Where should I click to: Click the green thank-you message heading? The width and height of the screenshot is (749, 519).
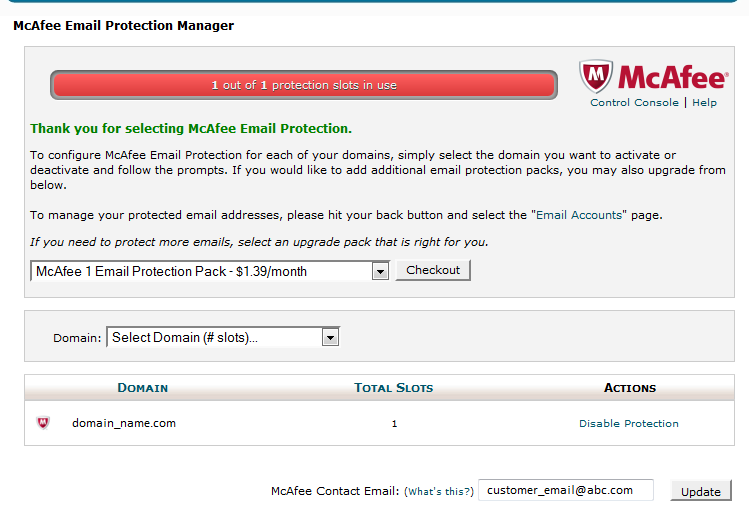coord(190,129)
